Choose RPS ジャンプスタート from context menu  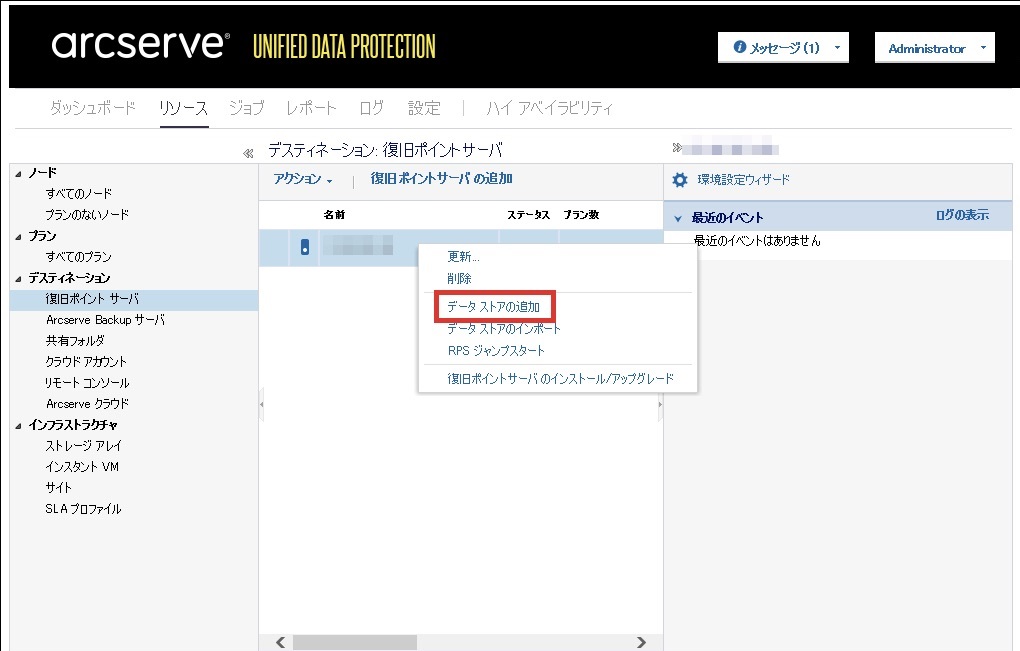(496, 351)
